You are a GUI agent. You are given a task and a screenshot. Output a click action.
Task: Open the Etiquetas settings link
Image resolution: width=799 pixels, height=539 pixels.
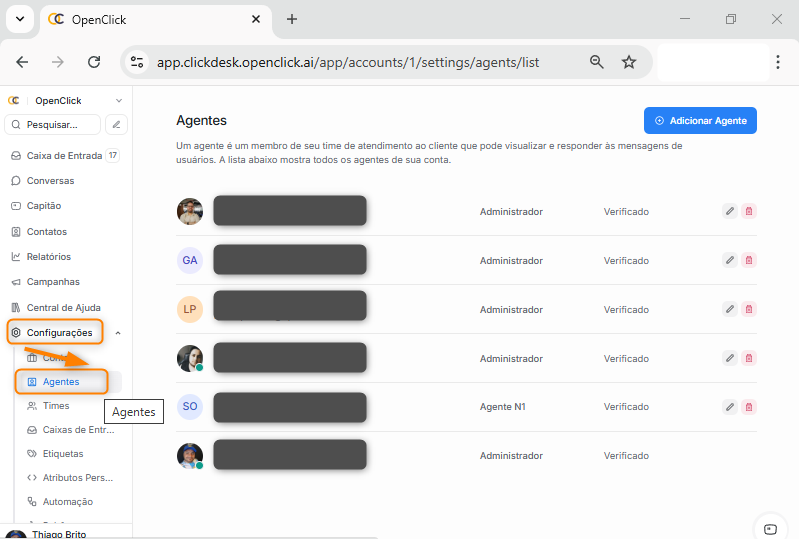click(x=62, y=454)
